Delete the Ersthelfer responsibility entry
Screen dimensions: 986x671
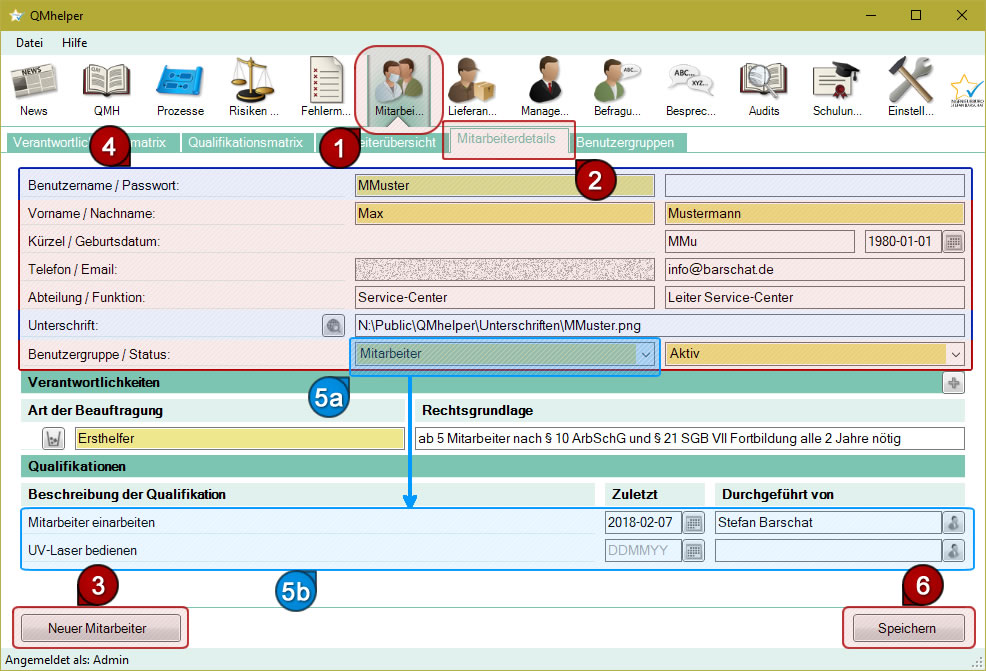[53, 438]
